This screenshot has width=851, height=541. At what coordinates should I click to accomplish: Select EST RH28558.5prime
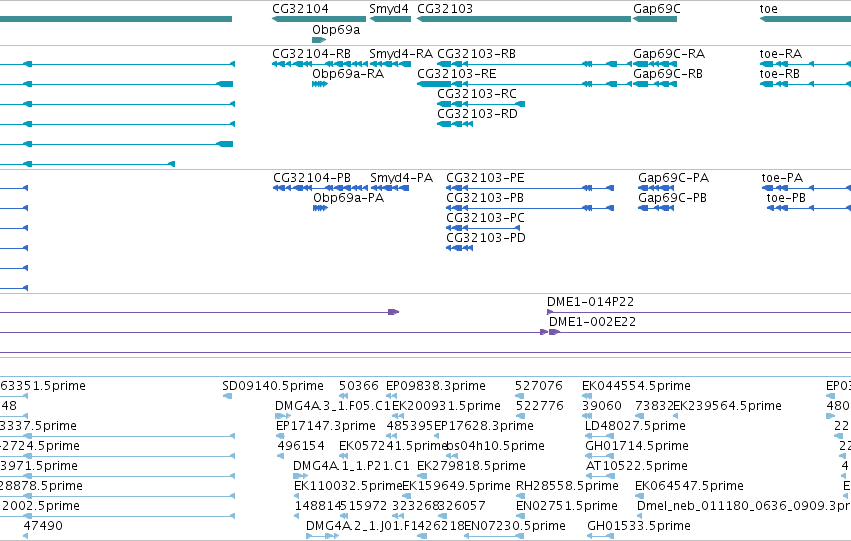point(567,486)
